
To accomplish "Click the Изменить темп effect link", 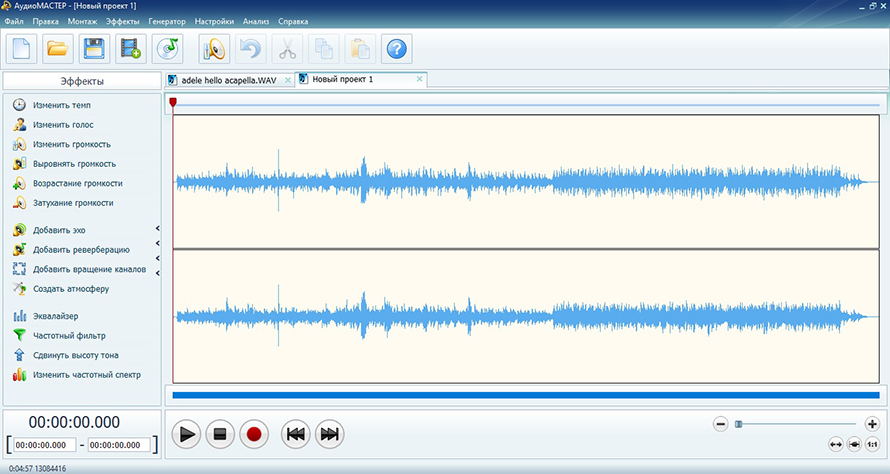I will 61,105.
